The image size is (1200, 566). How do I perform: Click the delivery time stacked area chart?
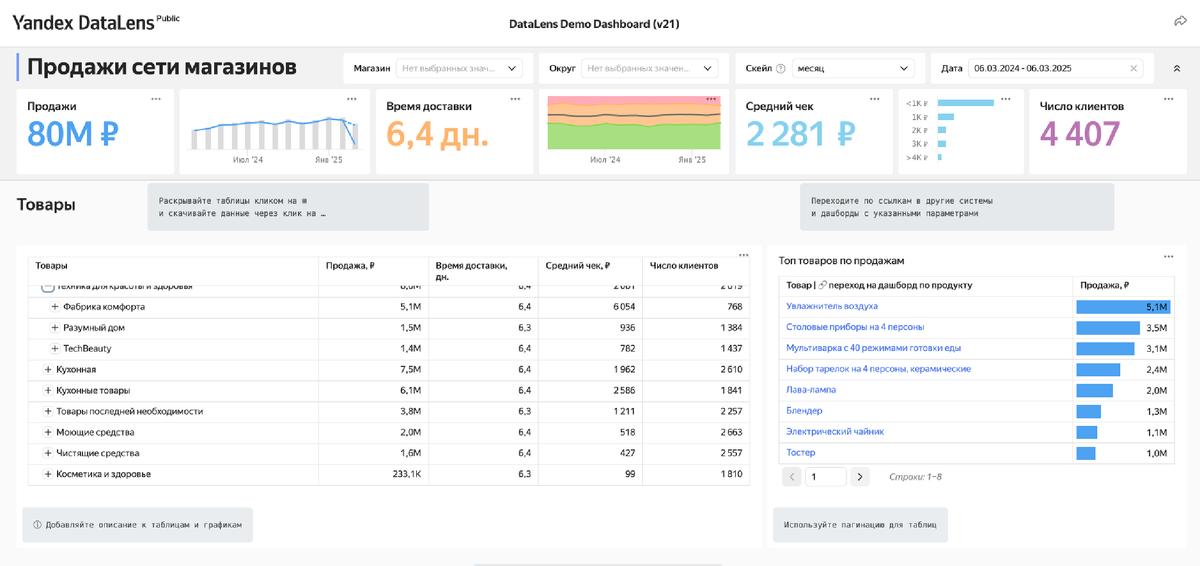pyautogui.click(x=633, y=124)
